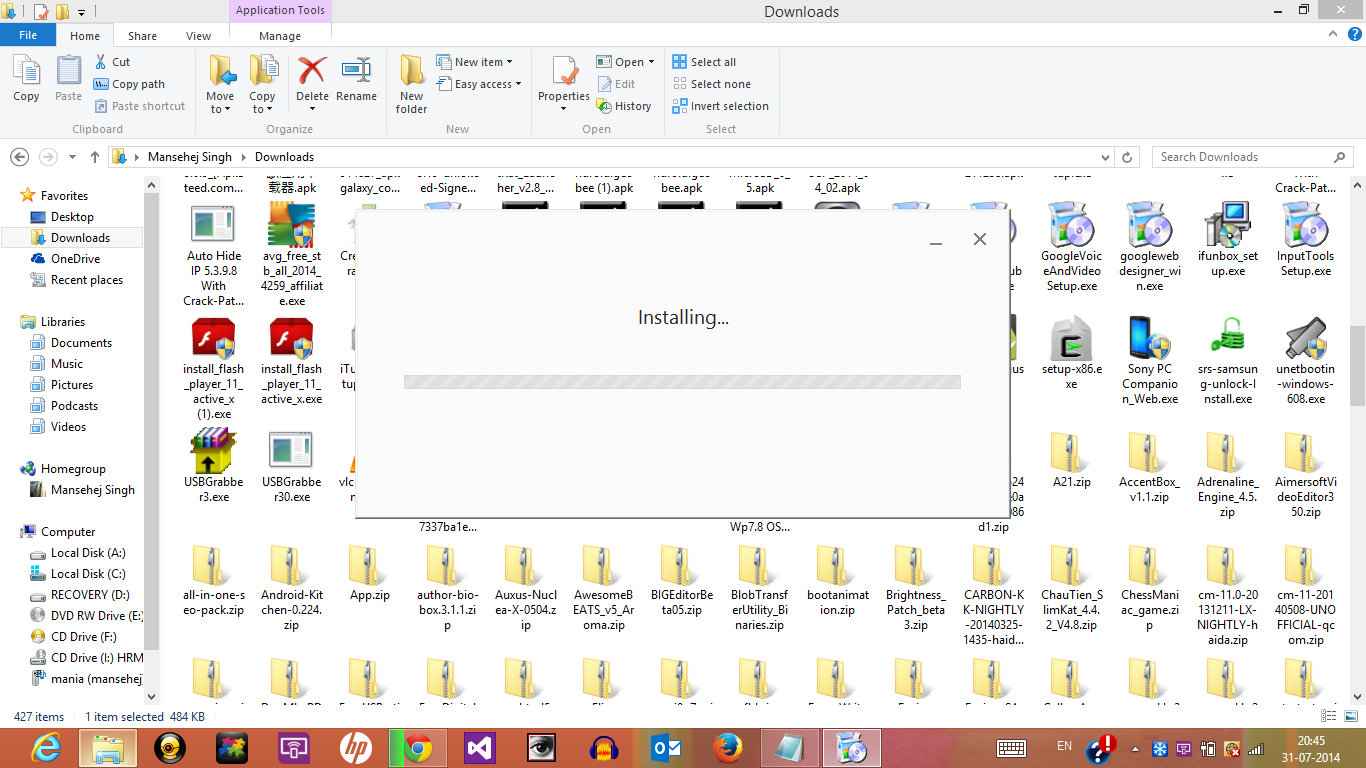This screenshot has width=1366, height=768.
Task: Click Mansehej Singh in the address breadcrumb
Action: click(190, 157)
